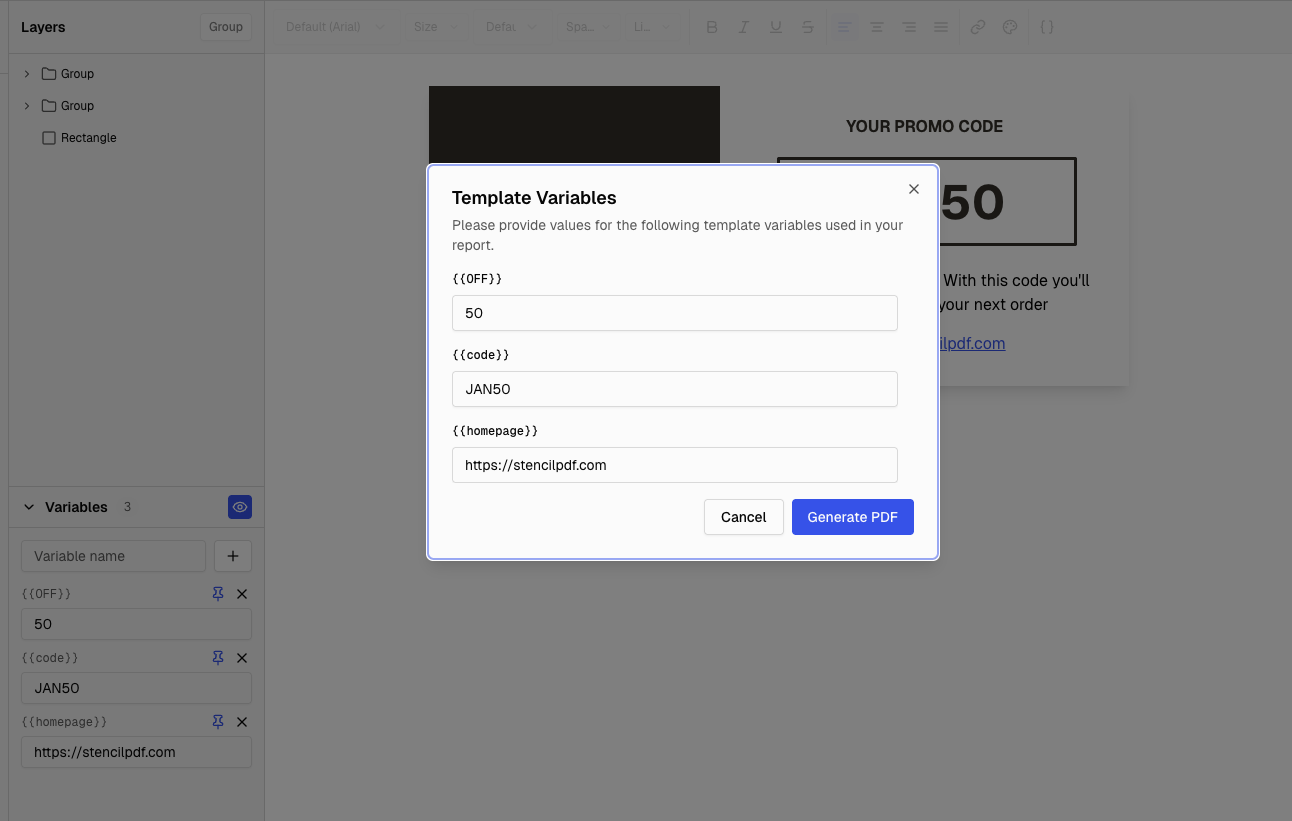Select the first Group layer folder icon
The width and height of the screenshot is (1292, 821).
tap(49, 74)
